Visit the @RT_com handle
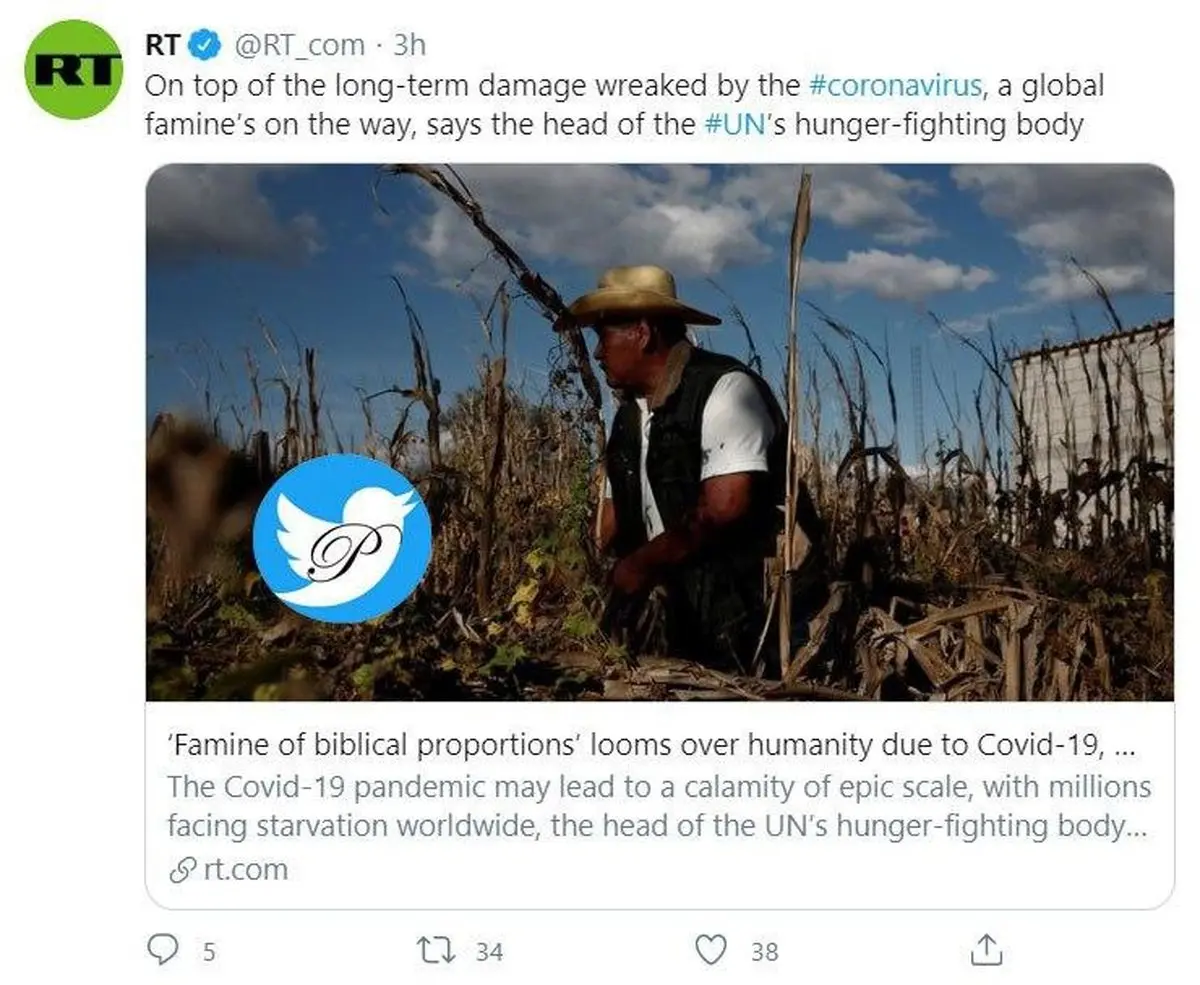1200x985 pixels. 299,45
